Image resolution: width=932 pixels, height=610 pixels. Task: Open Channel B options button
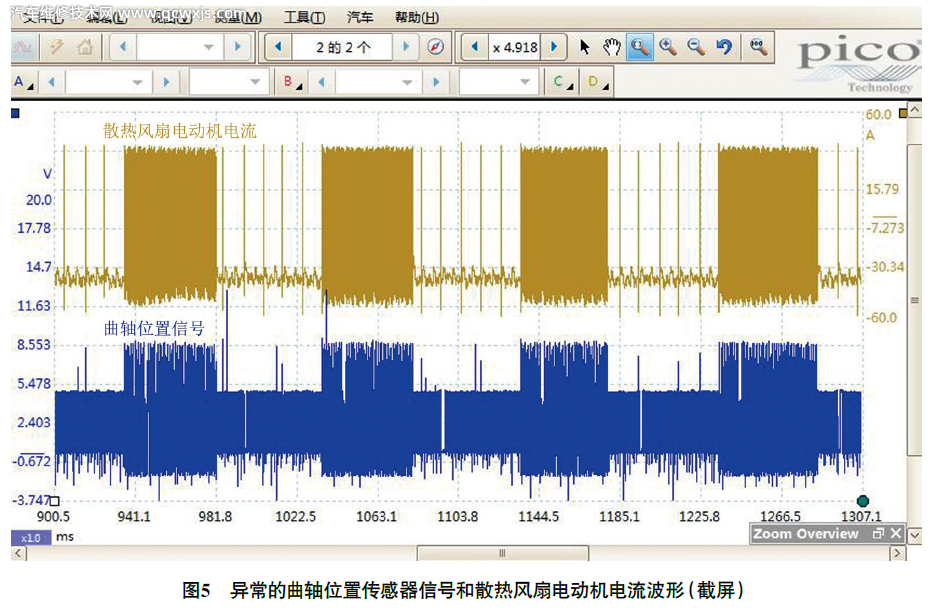point(291,82)
